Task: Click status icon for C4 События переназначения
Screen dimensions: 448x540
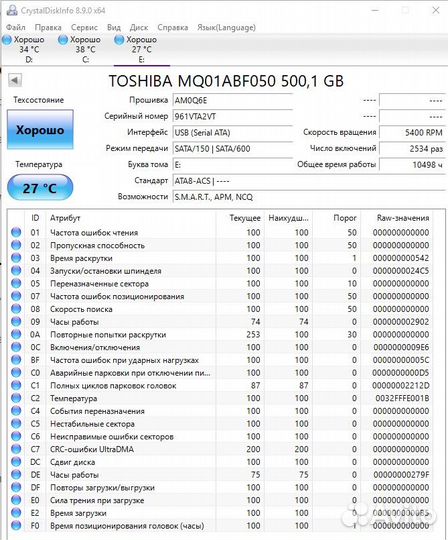Action: pos(16,411)
